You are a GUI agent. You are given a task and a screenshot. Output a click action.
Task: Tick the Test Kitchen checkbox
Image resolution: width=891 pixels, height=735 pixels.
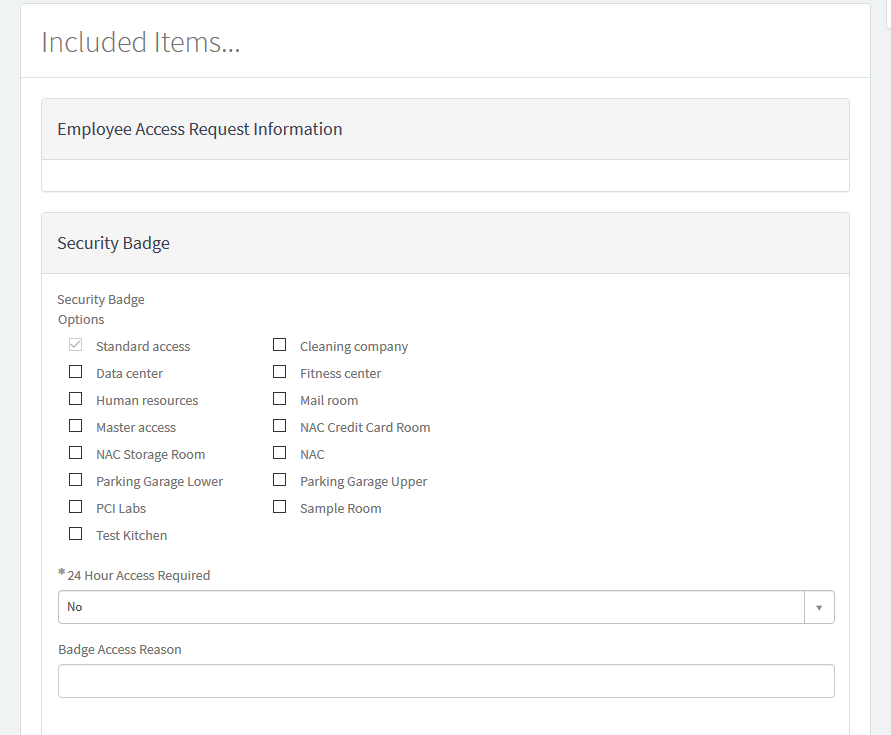point(76,534)
